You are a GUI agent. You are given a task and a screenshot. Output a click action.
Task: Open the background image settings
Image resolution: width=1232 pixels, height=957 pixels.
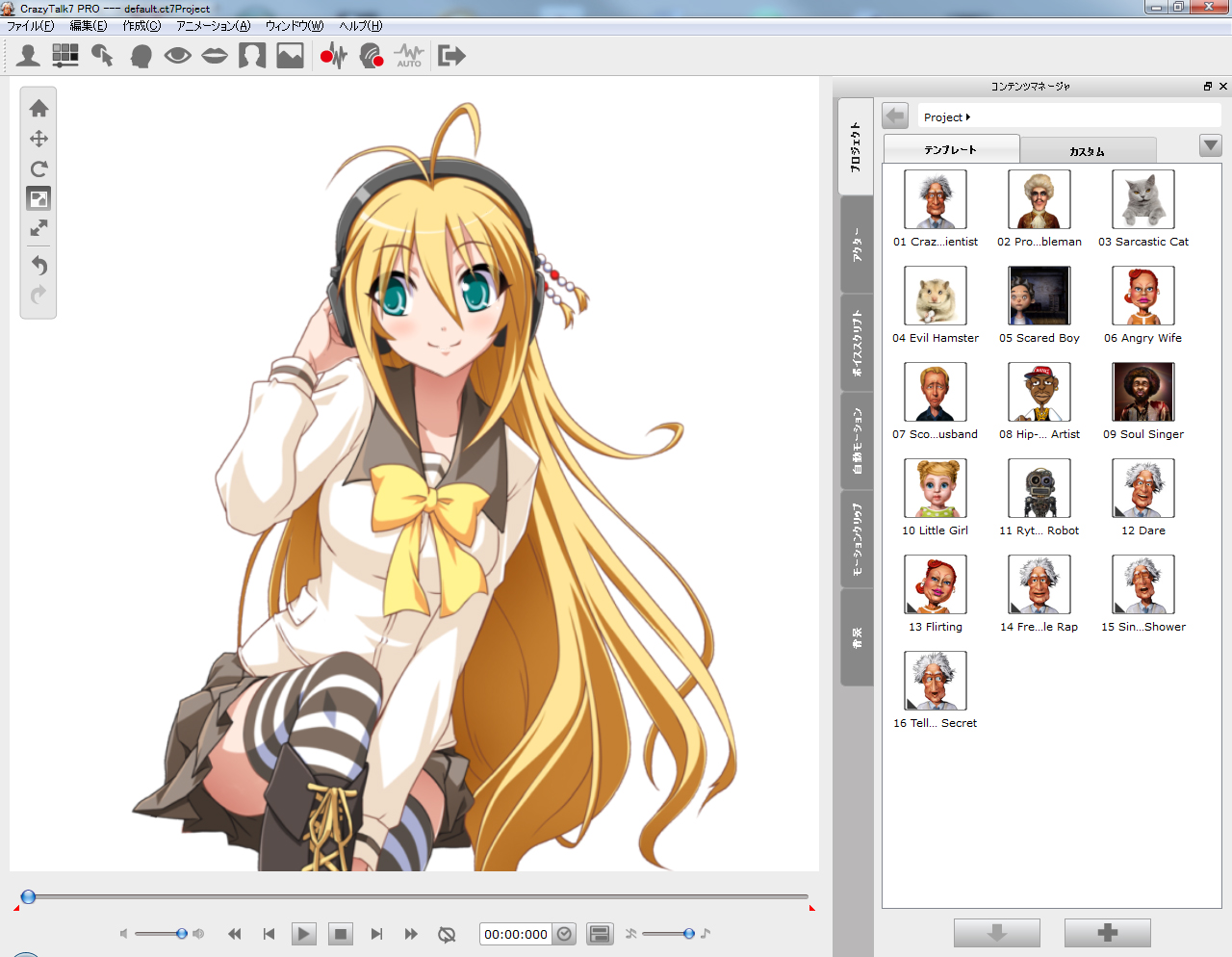(290, 56)
